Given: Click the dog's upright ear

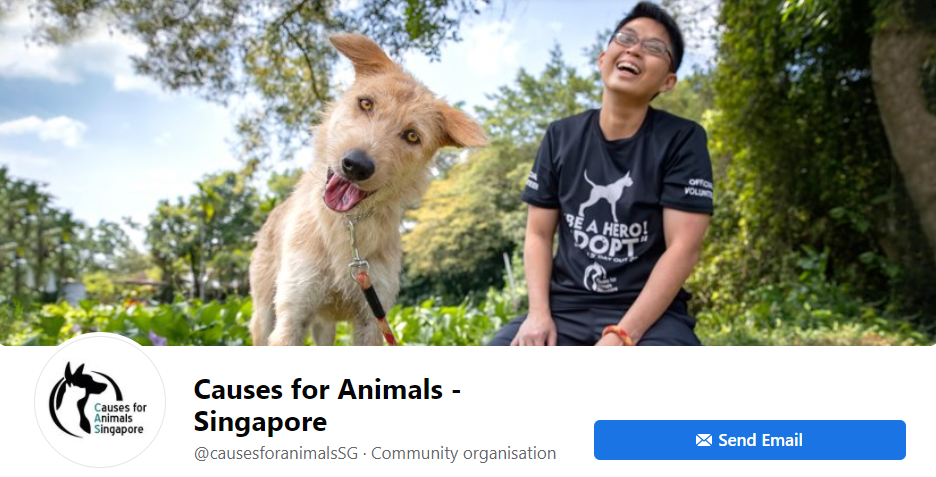Looking at the screenshot, I should pyautogui.click(x=362, y=52).
